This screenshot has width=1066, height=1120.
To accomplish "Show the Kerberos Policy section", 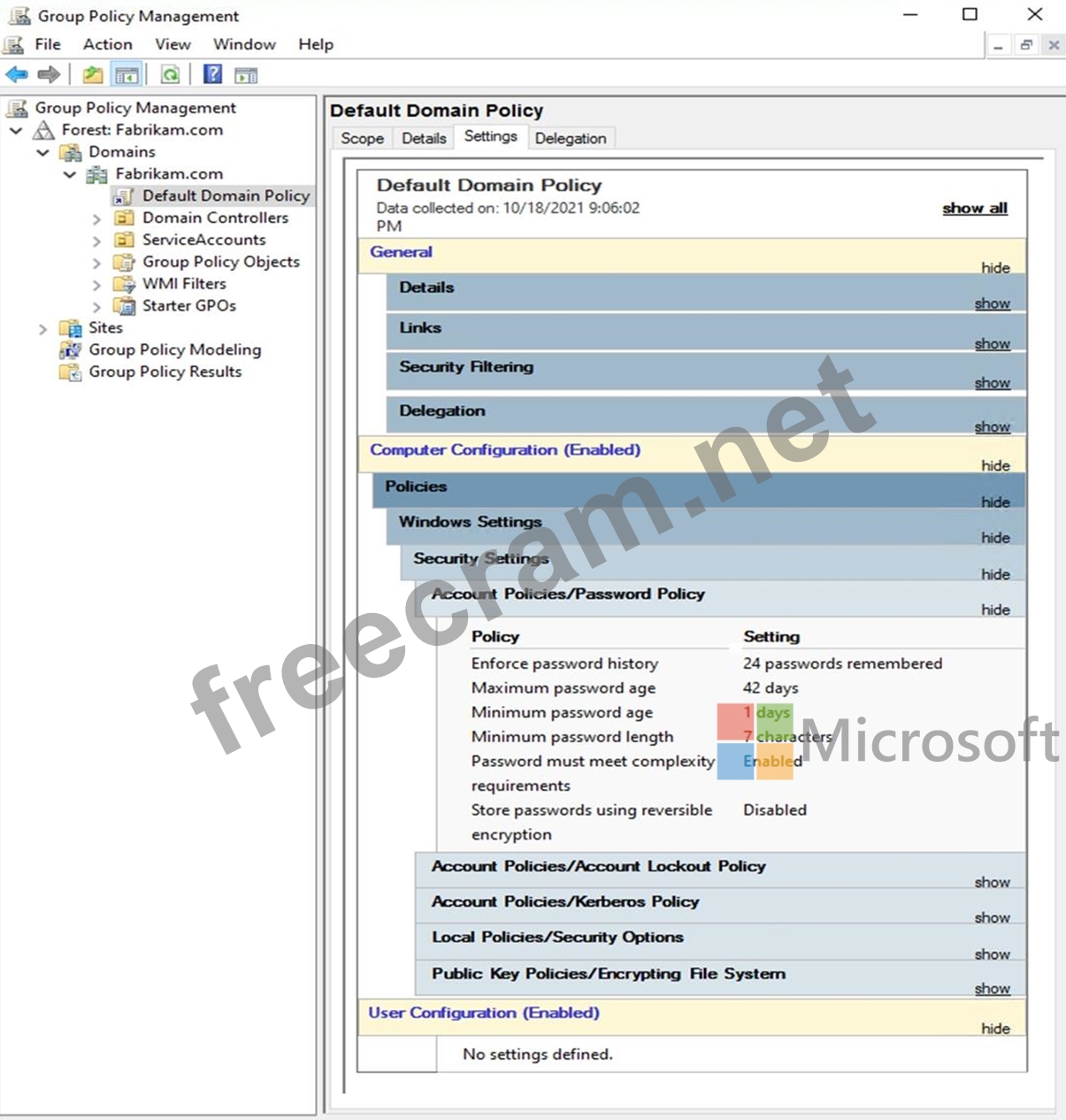I will coord(993,917).
